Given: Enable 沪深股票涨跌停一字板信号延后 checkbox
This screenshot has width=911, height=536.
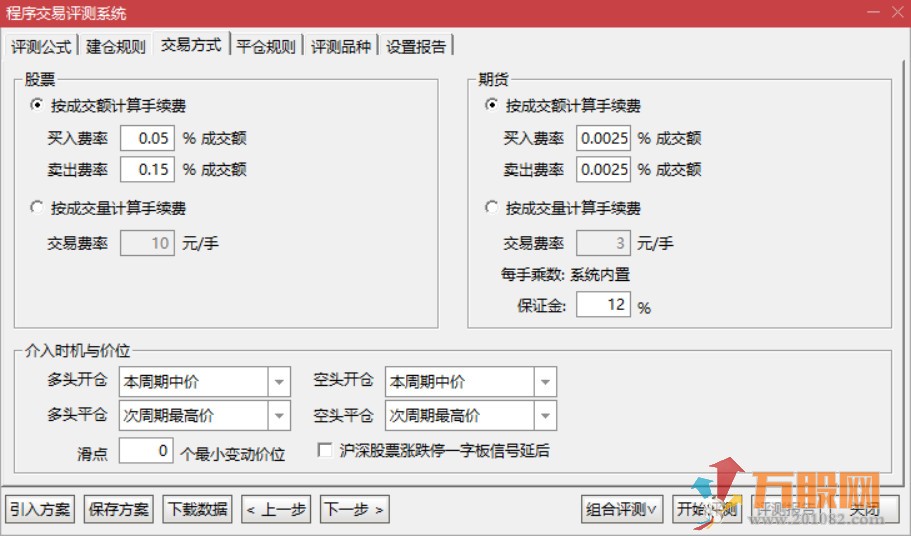Looking at the screenshot, I should tap(325, 450).
